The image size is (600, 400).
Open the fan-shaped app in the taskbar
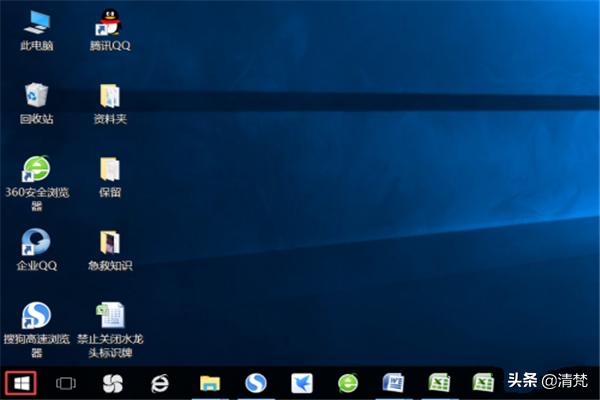pyautogui.click(x=112, y=382)
